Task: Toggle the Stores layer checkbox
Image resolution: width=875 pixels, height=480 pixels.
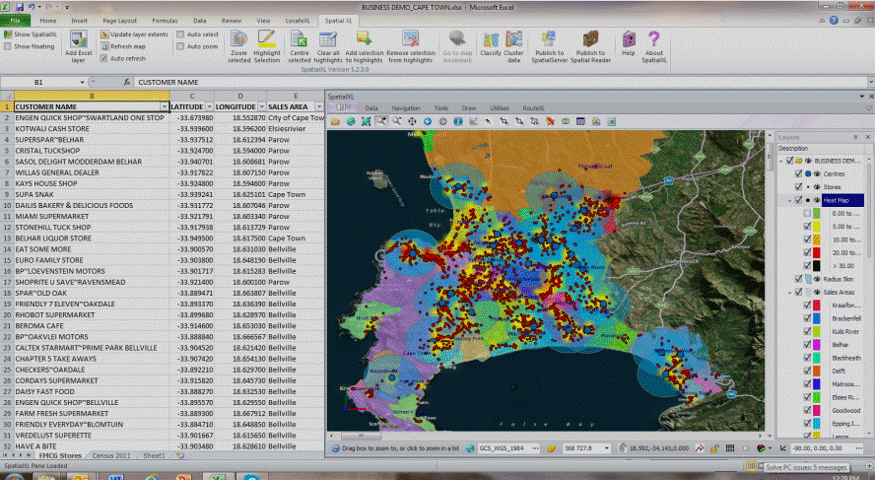Action: point(797,186)
